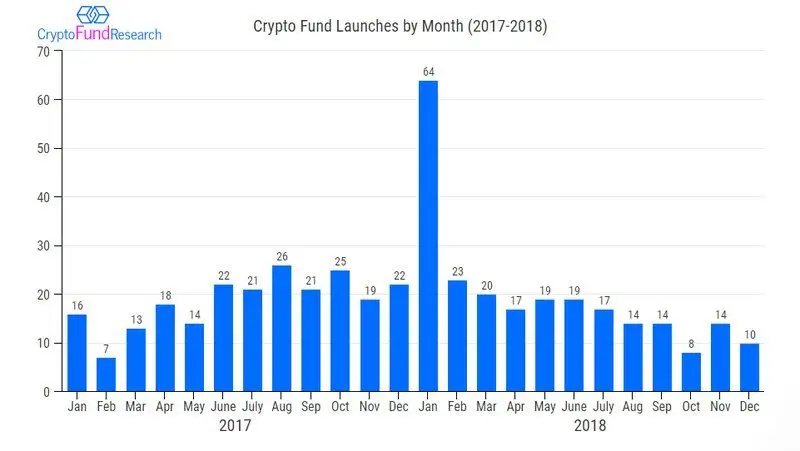Click the 40 value on y-axis
Viewport: 800px width, 451px height.
[x=43, y=197]
